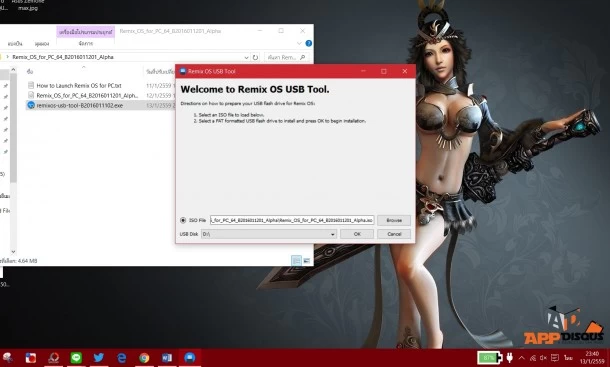Open Microsoft Word from the taskbar

[x=167, y=357]
